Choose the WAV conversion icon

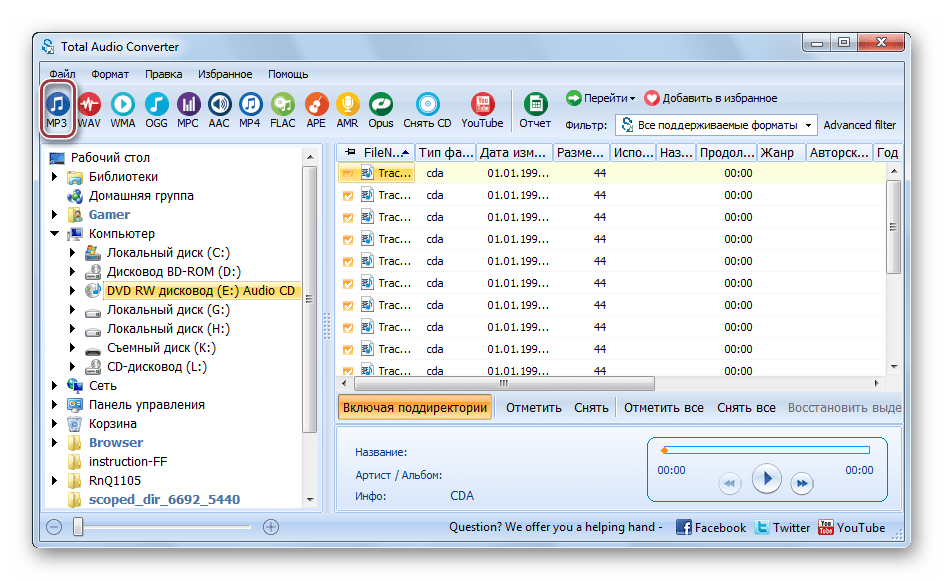[x=89, y=109]
